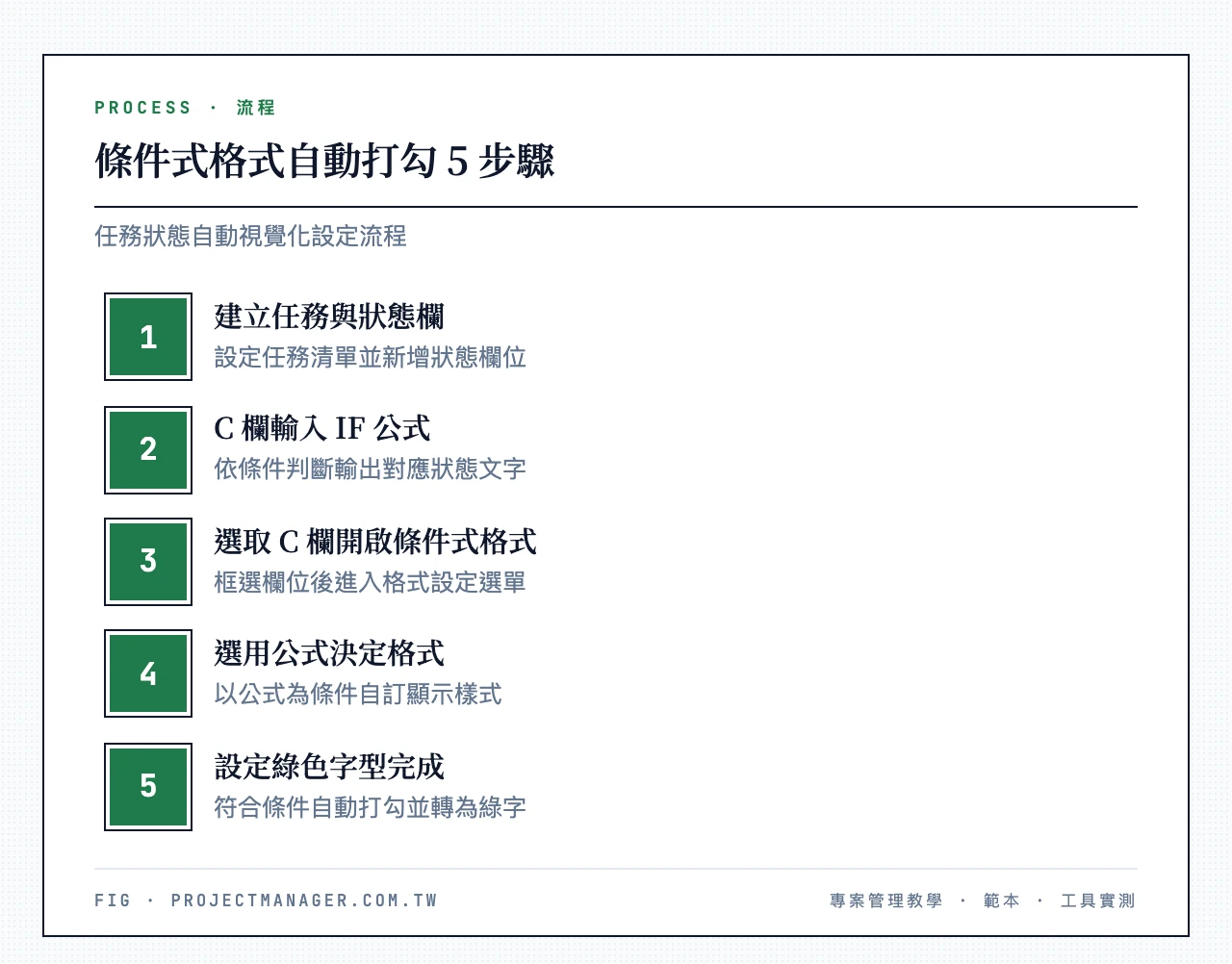The image size is (1232, 964).
Task: Select the description "設定任務清單並新增狀態欄位"
Action: [370, 357]
